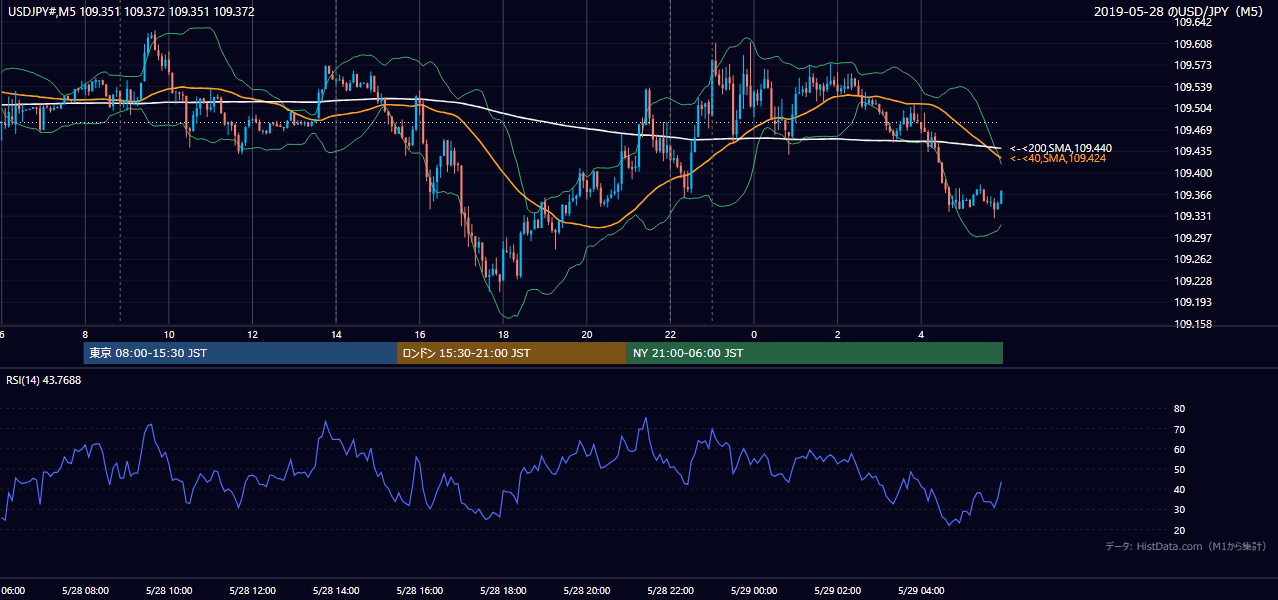Screen dimensions: 1278x600
Task: Click the 5/28 14:00 time label
Action: [336, 590]
